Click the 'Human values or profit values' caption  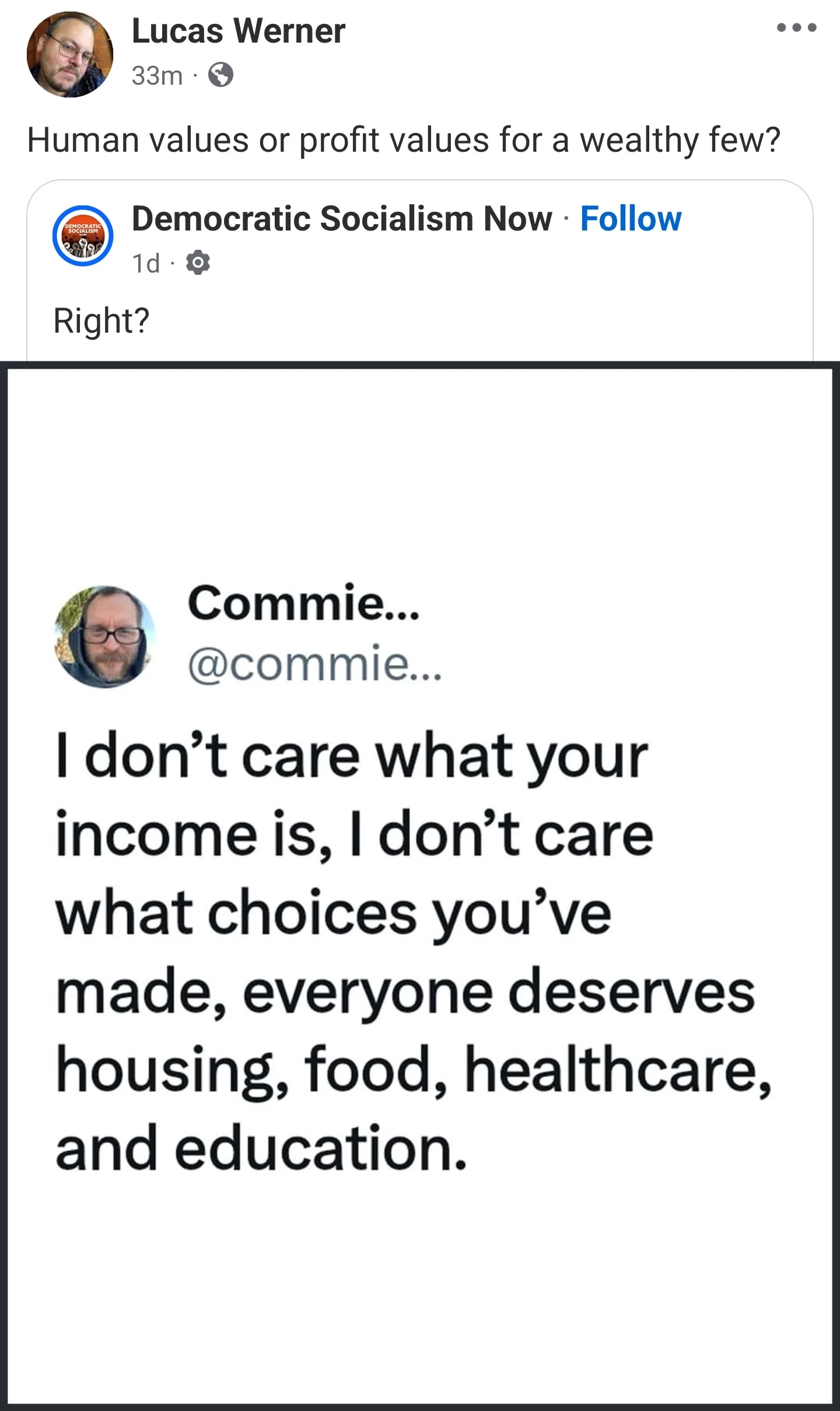(403, 141)
